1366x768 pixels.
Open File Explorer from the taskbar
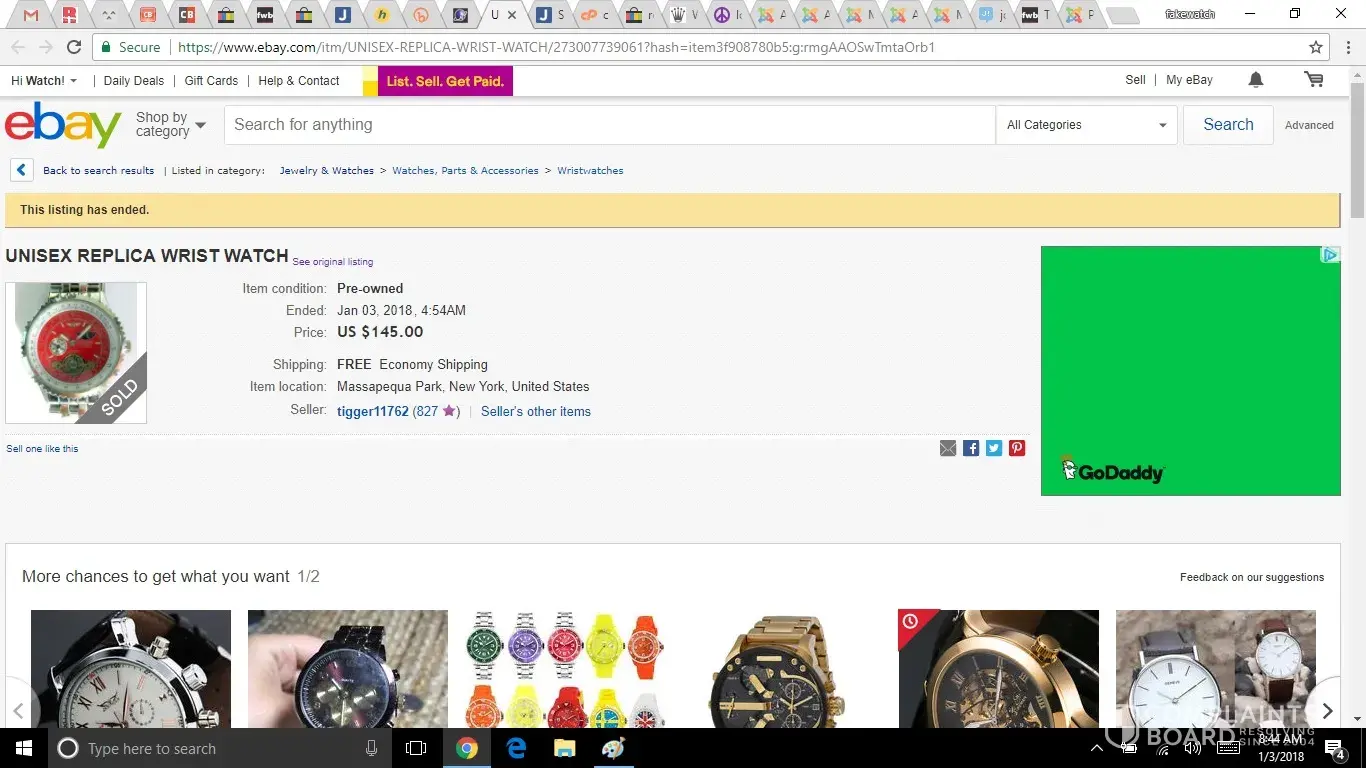click(565, 748)
